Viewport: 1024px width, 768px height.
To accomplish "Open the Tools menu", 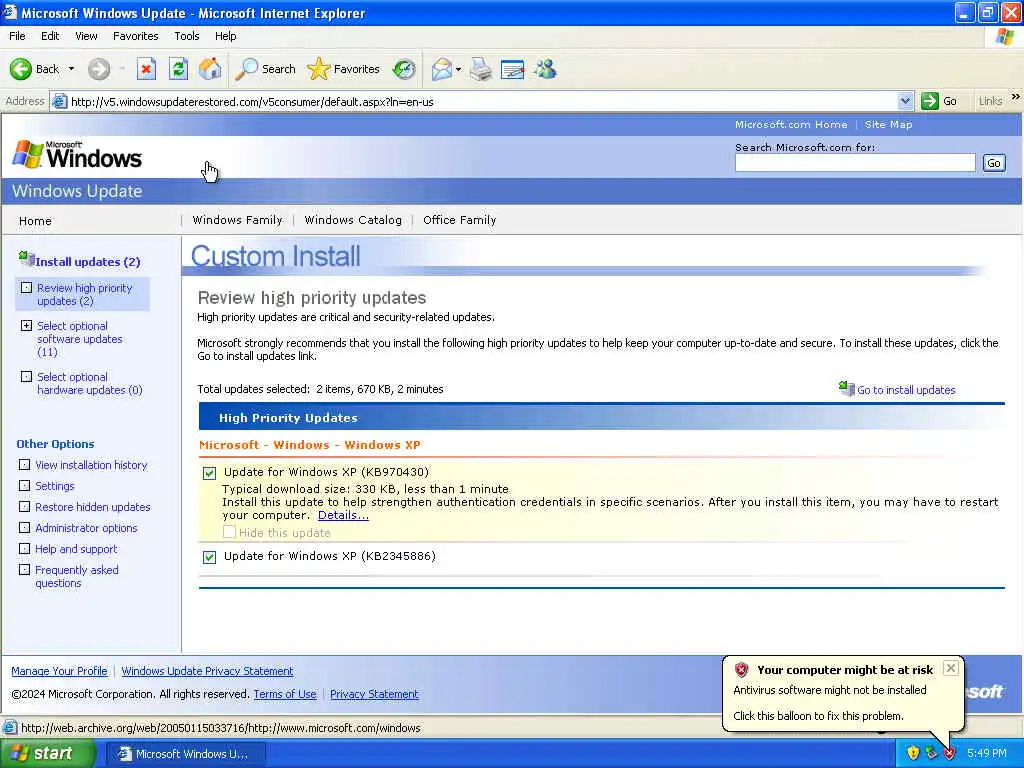I will [186, 36].
